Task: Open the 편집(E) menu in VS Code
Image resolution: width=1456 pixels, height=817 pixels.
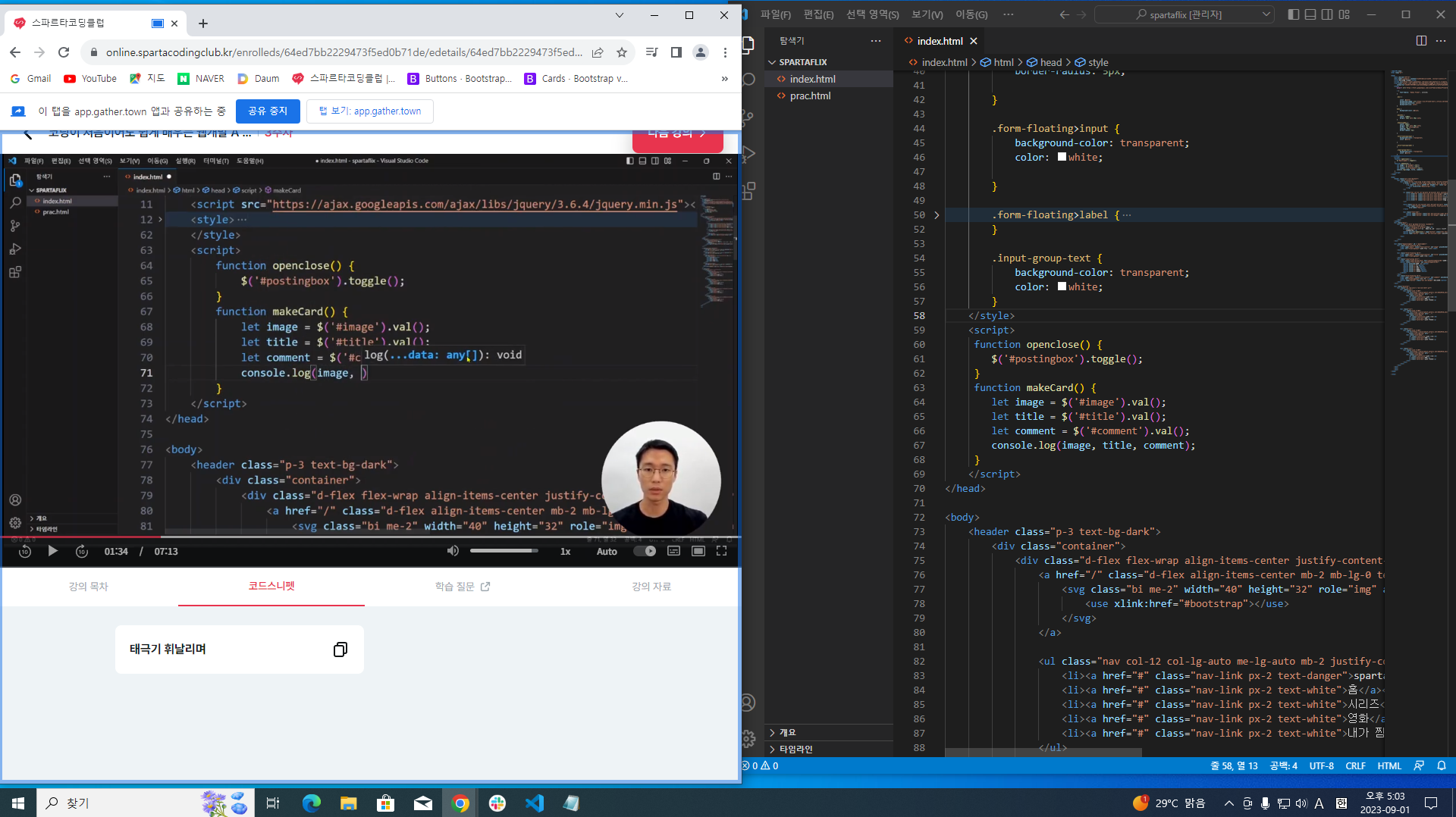Action: [x=819, y=14]
